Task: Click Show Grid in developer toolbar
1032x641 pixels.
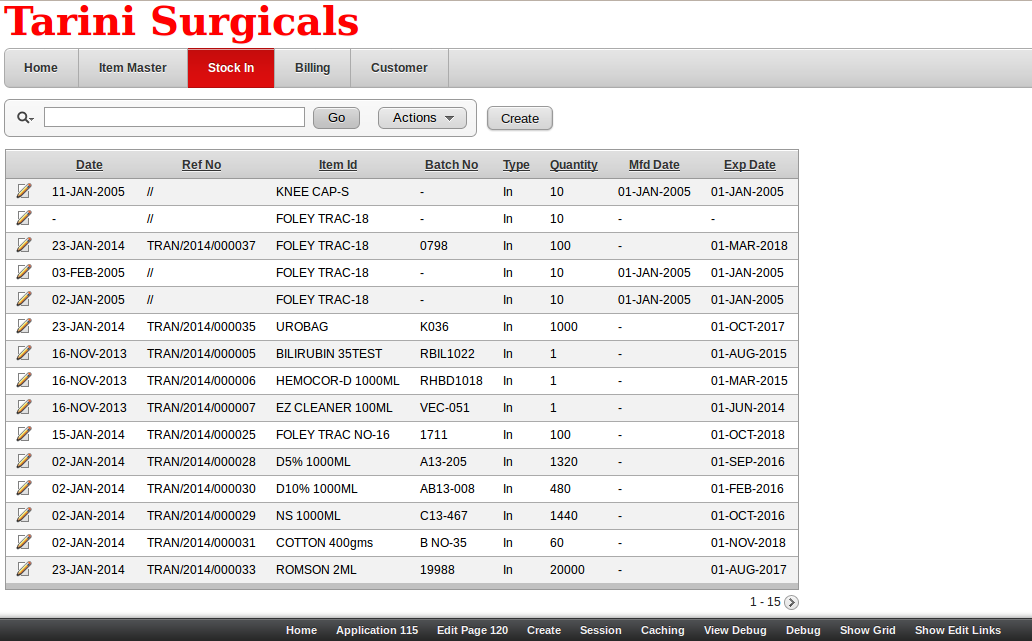Action: (867, 630)
